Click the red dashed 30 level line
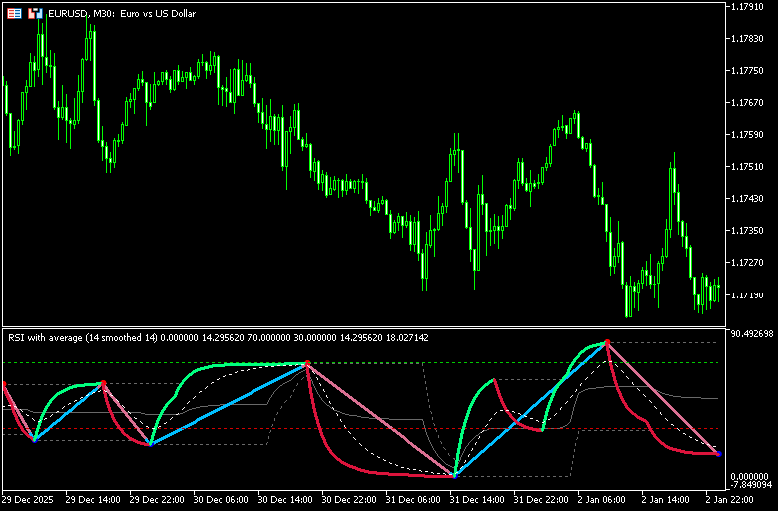This screenshot has width=778, height=511. click(400, 429)
